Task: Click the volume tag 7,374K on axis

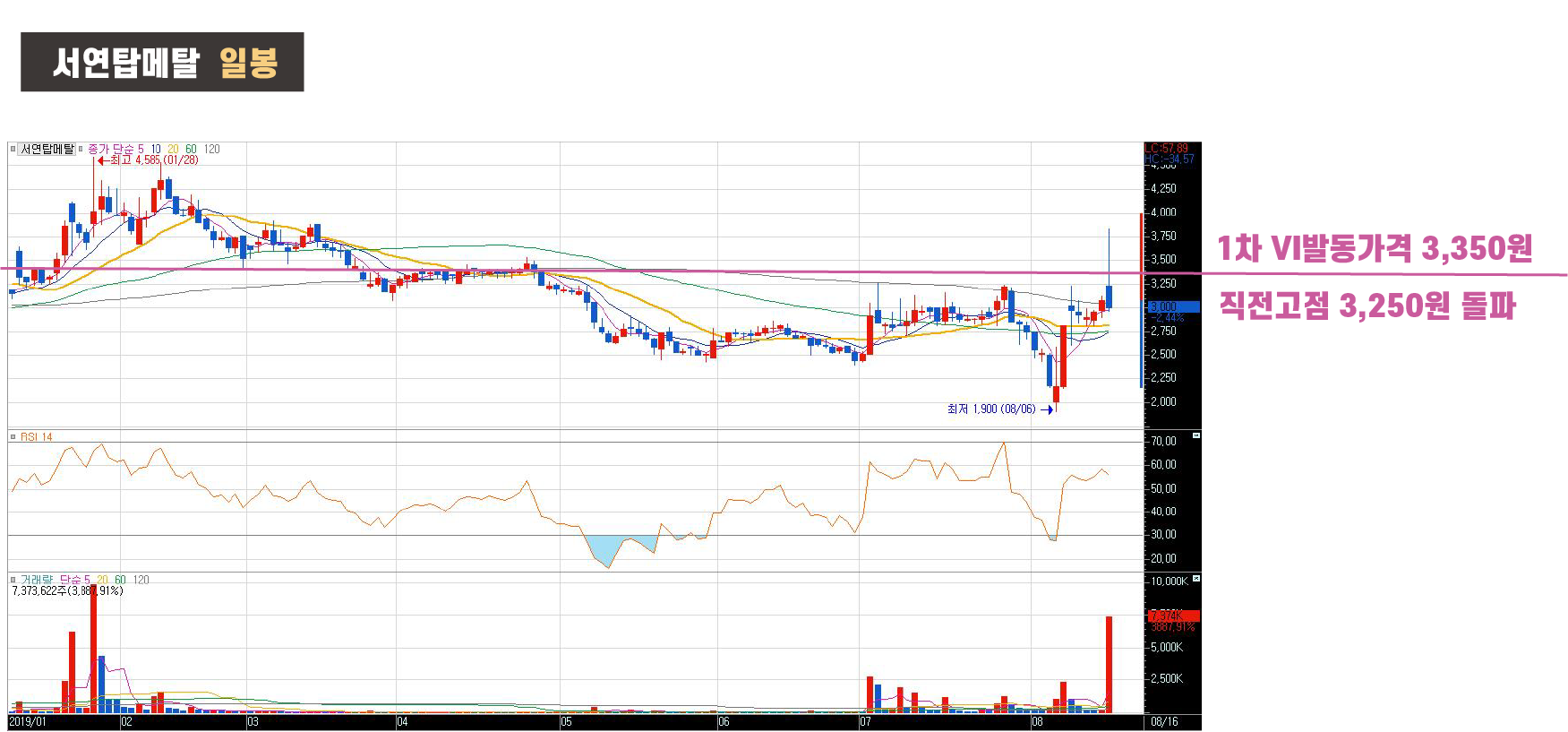Action: click(x=1173, y=616)
